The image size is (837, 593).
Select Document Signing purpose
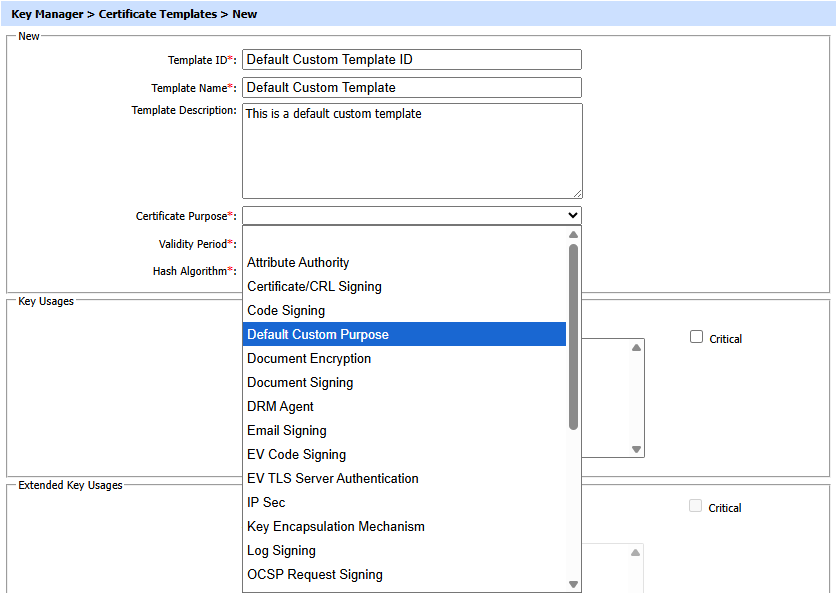coord(300,383)
